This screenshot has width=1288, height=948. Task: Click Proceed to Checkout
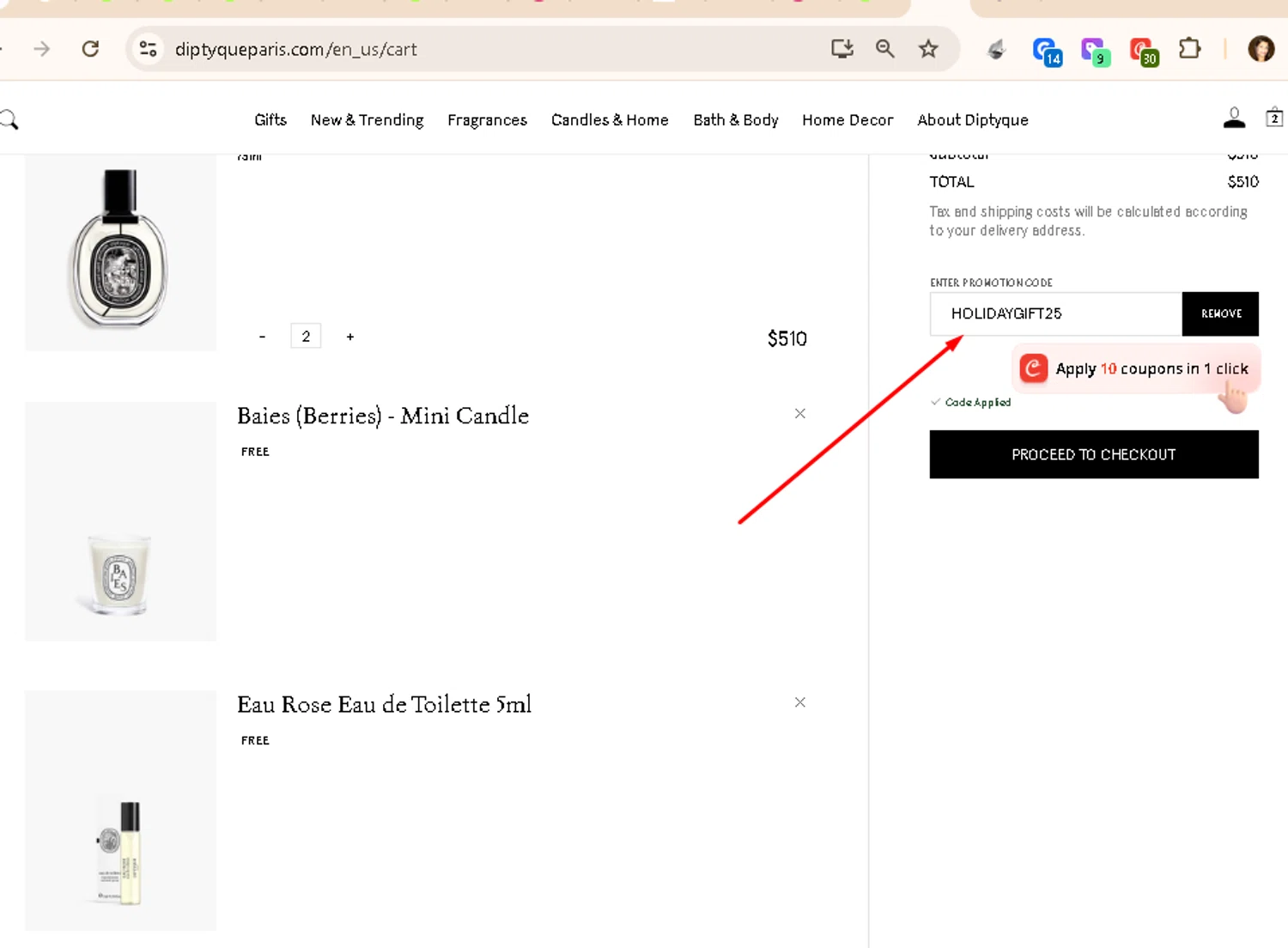tap(1094, 454)
